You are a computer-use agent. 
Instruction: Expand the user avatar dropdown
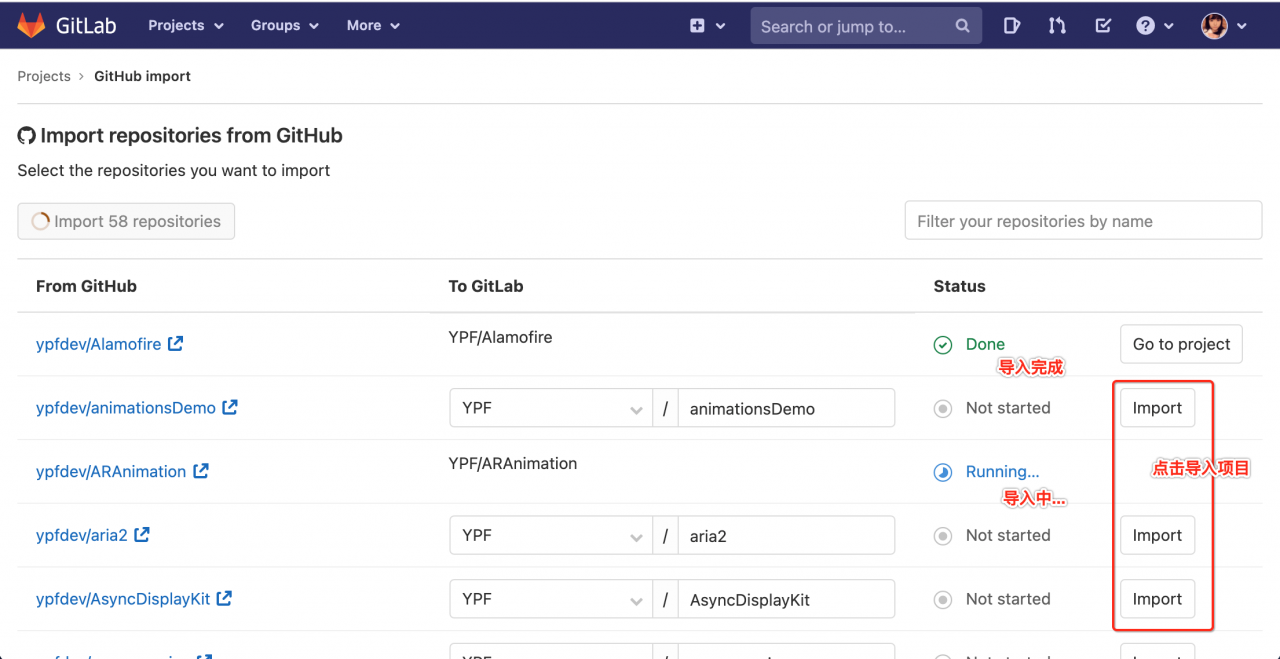pos(1213,25)
